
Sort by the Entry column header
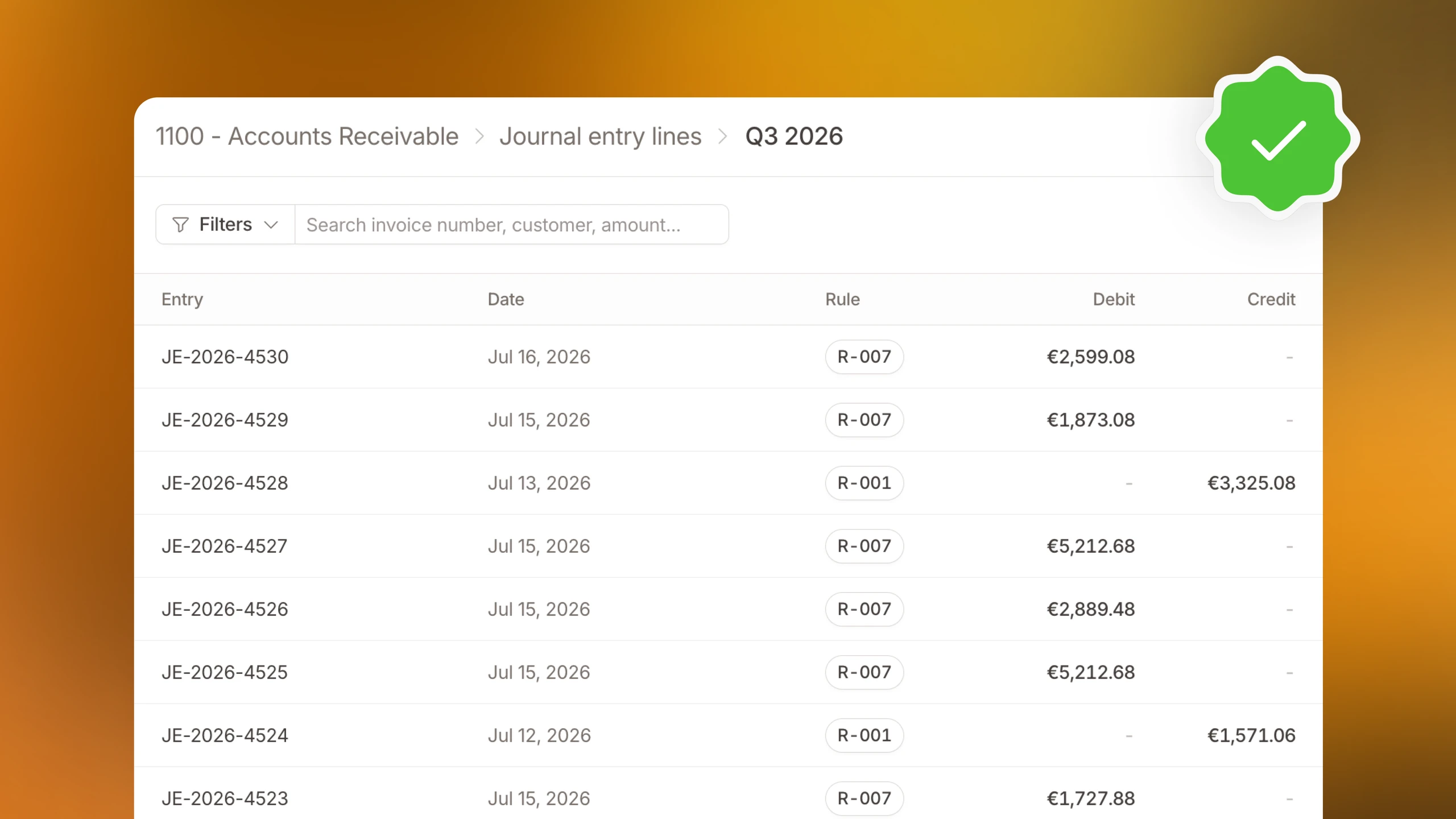[x=182, y=299]
